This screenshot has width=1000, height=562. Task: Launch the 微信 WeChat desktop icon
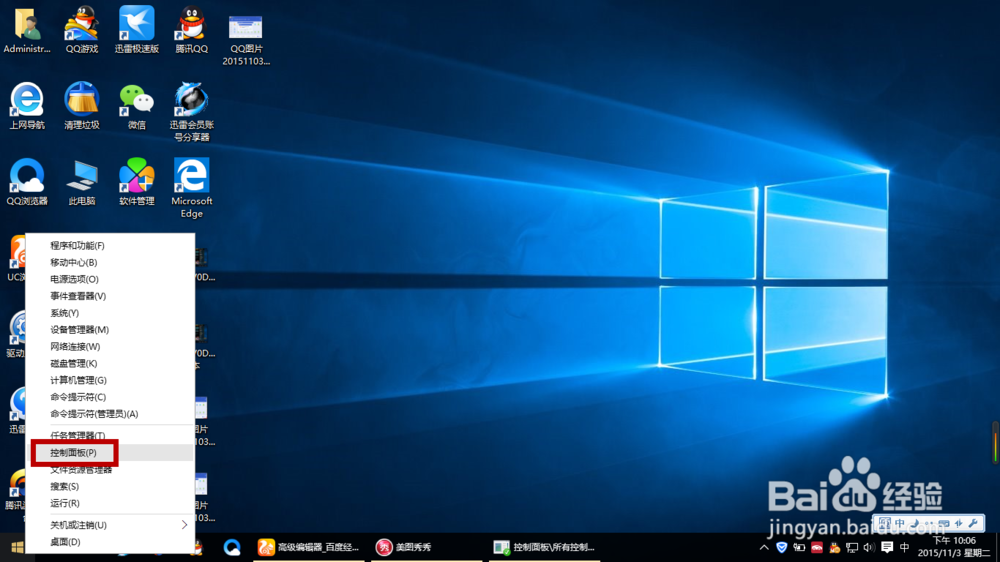pos(136,106)
